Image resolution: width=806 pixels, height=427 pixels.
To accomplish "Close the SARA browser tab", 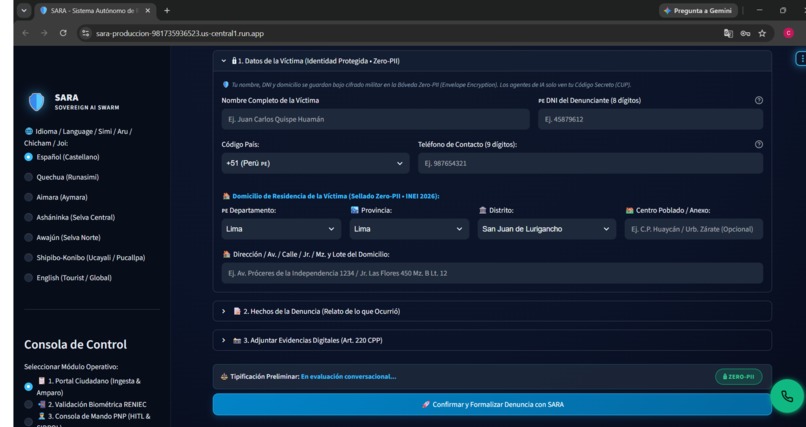I will click(x=148, y=11).
